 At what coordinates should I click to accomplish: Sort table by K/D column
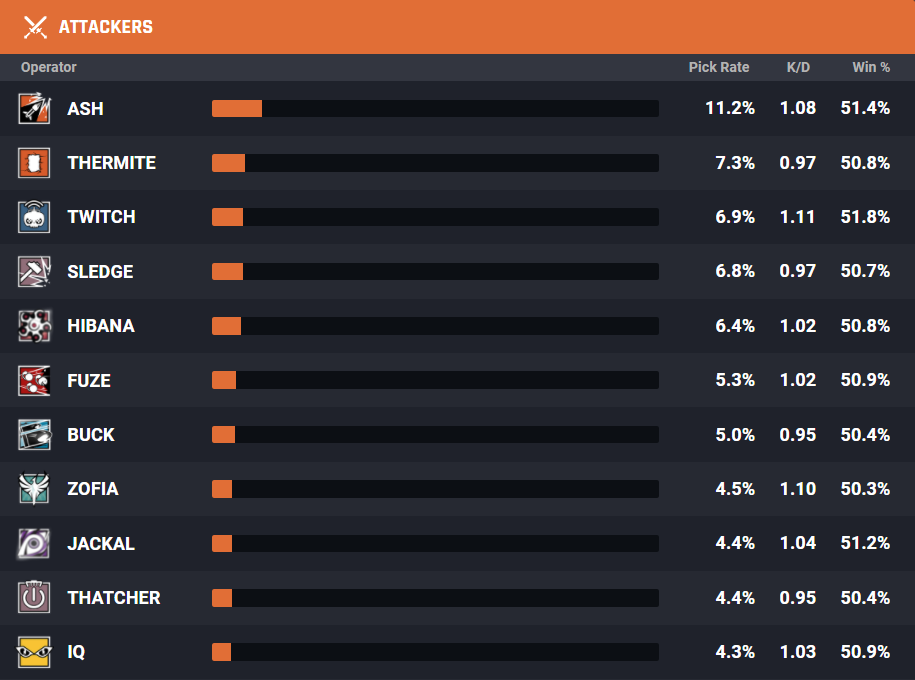coord(798,67)
